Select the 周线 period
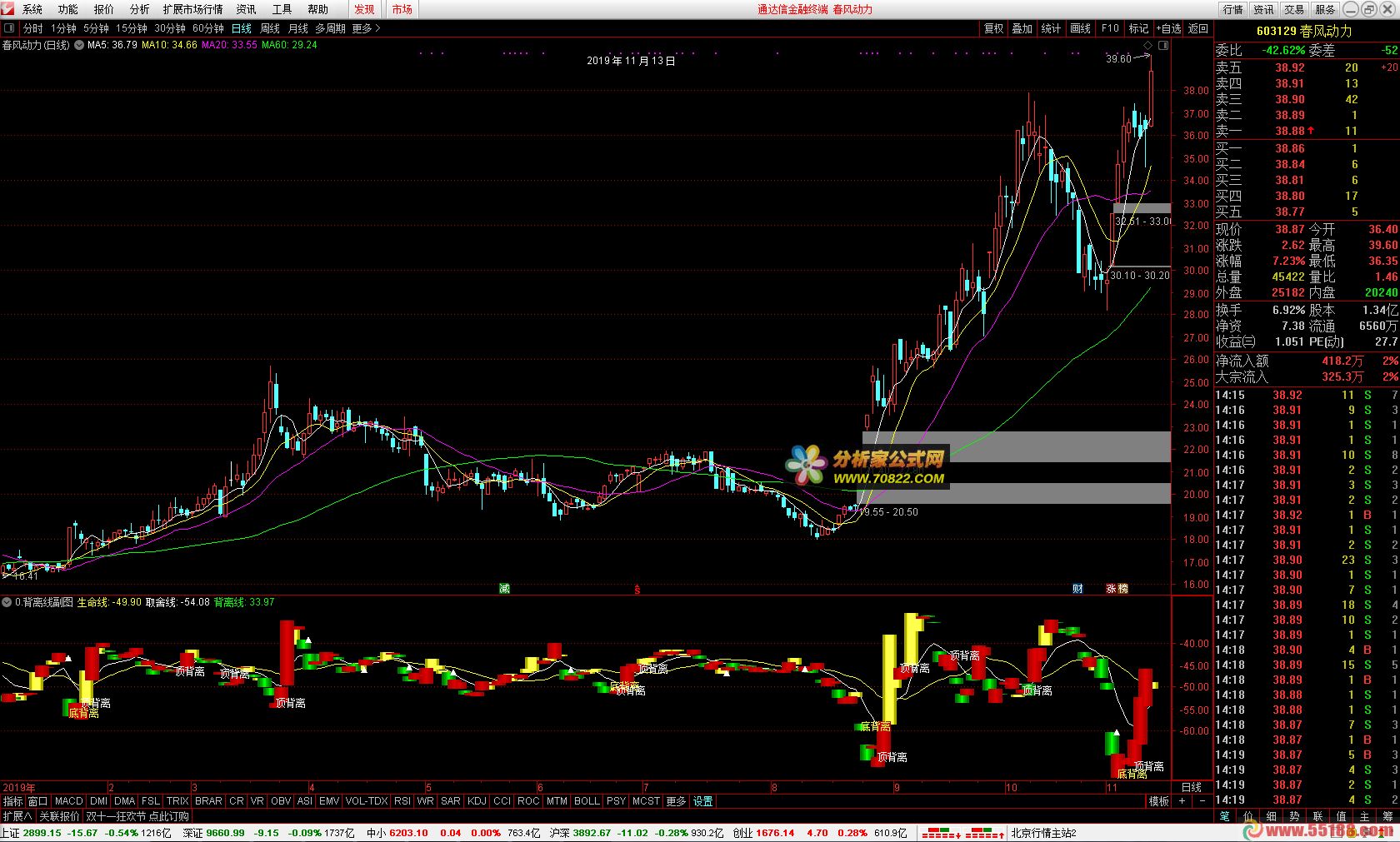Screen dimensions: 1400x842 (x=270, y=28)
